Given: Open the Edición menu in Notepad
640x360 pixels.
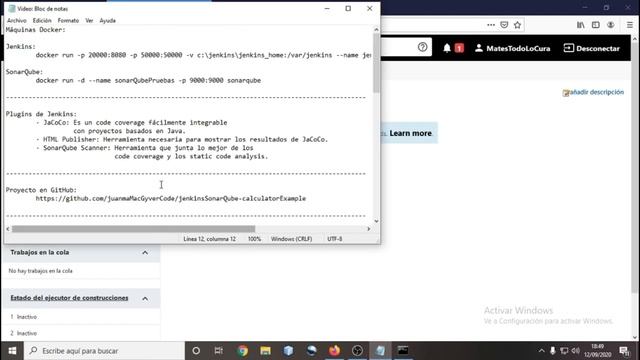Looking at the screenshot, I should (42, 20).
